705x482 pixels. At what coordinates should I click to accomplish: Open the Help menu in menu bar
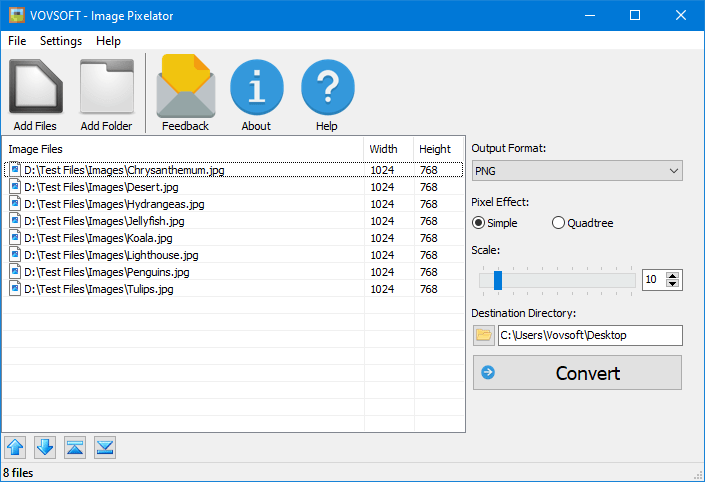pyautogui.click(x=108, y=41)
